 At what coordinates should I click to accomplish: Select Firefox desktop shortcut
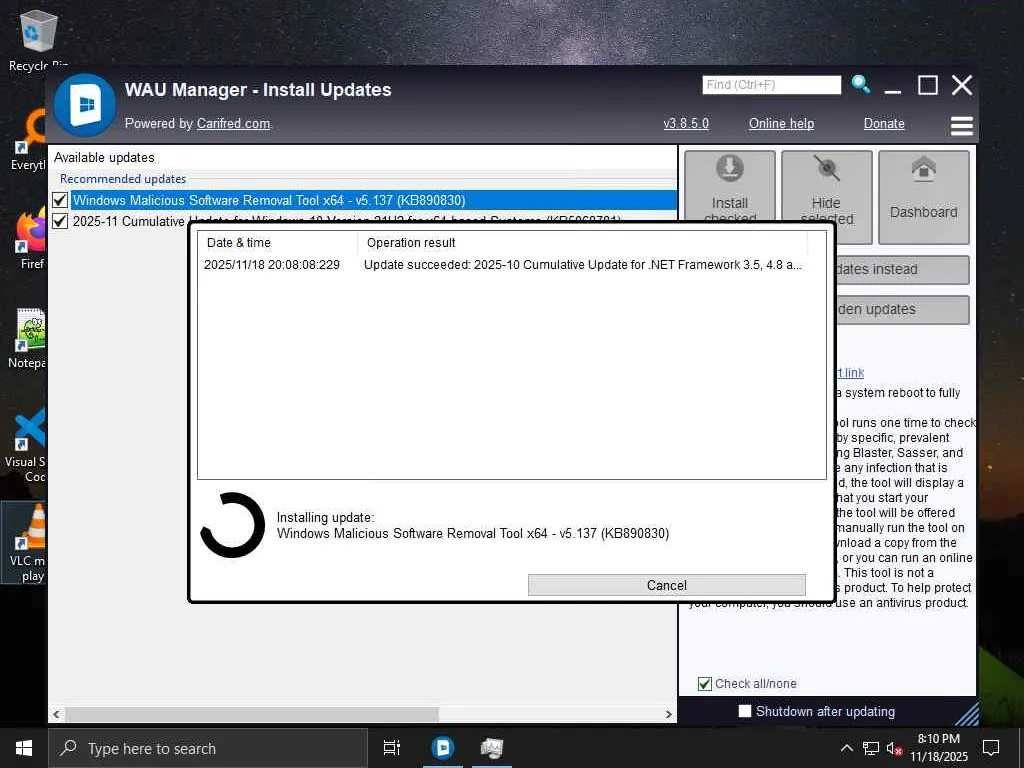click(x=31, y=238)
